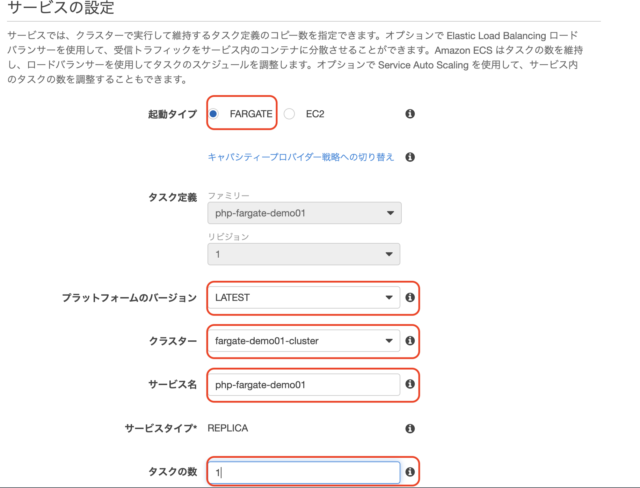Open the ファミリー task definition dropdown
This screenshot has height=488, width=640.
click(304, 213)
